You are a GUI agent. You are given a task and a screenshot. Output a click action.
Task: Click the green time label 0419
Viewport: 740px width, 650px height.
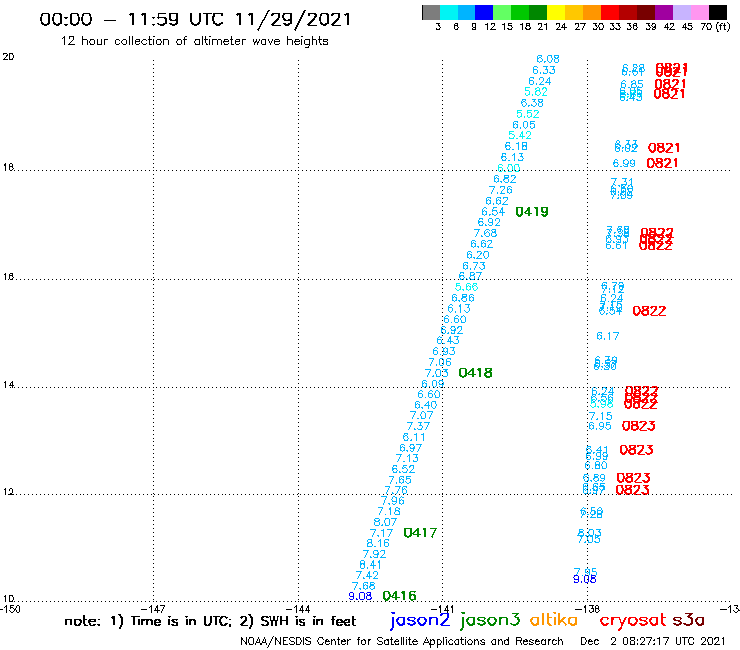click(x=532, y=212)
